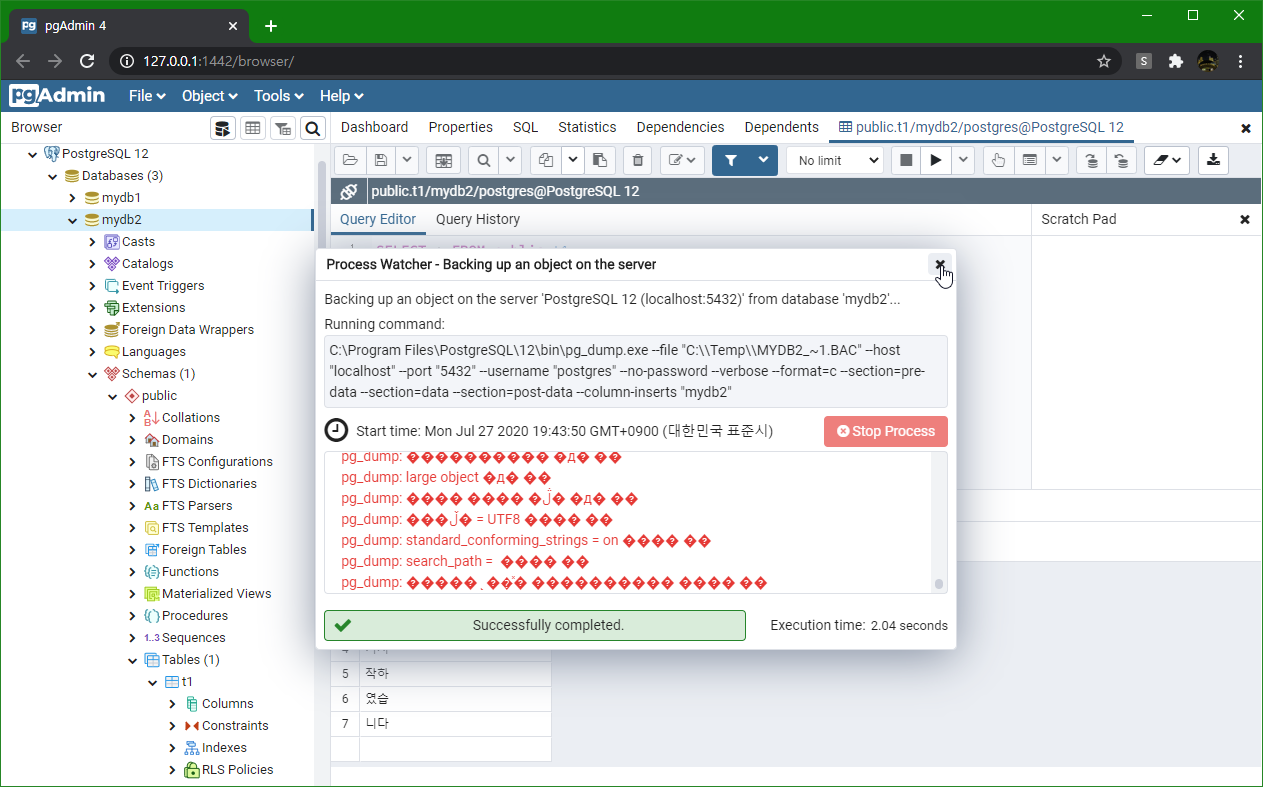Collapse the mydb2 database node

point(72,220)
